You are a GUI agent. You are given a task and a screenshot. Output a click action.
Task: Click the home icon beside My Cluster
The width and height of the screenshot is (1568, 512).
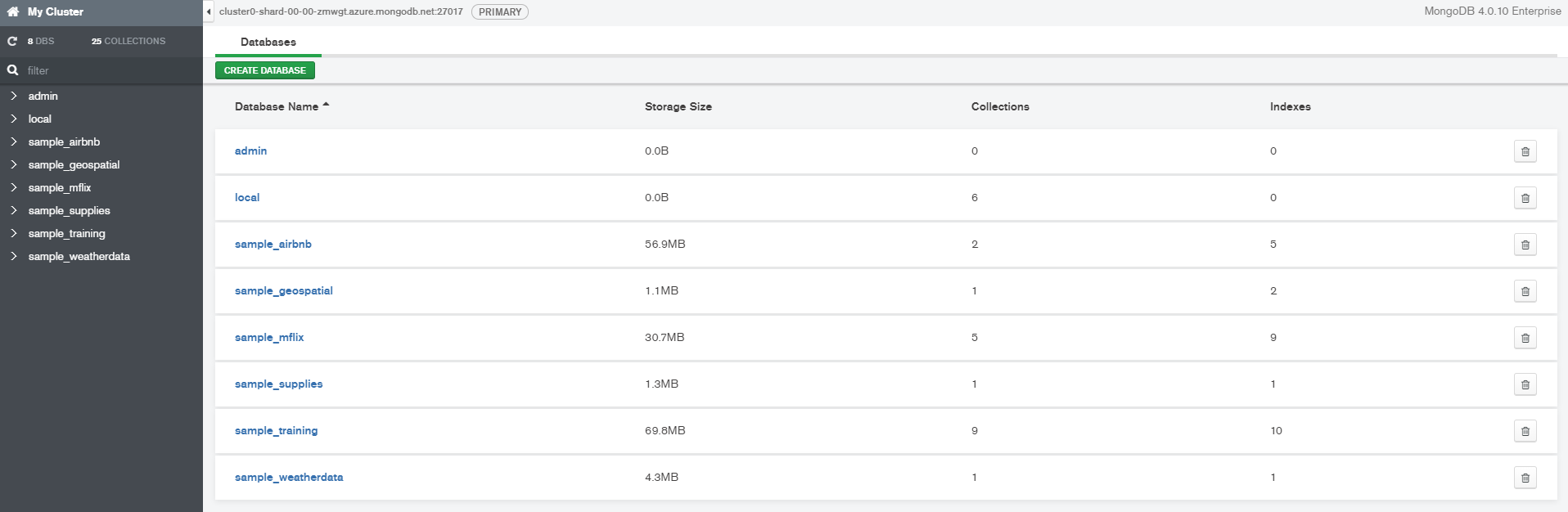13,11
